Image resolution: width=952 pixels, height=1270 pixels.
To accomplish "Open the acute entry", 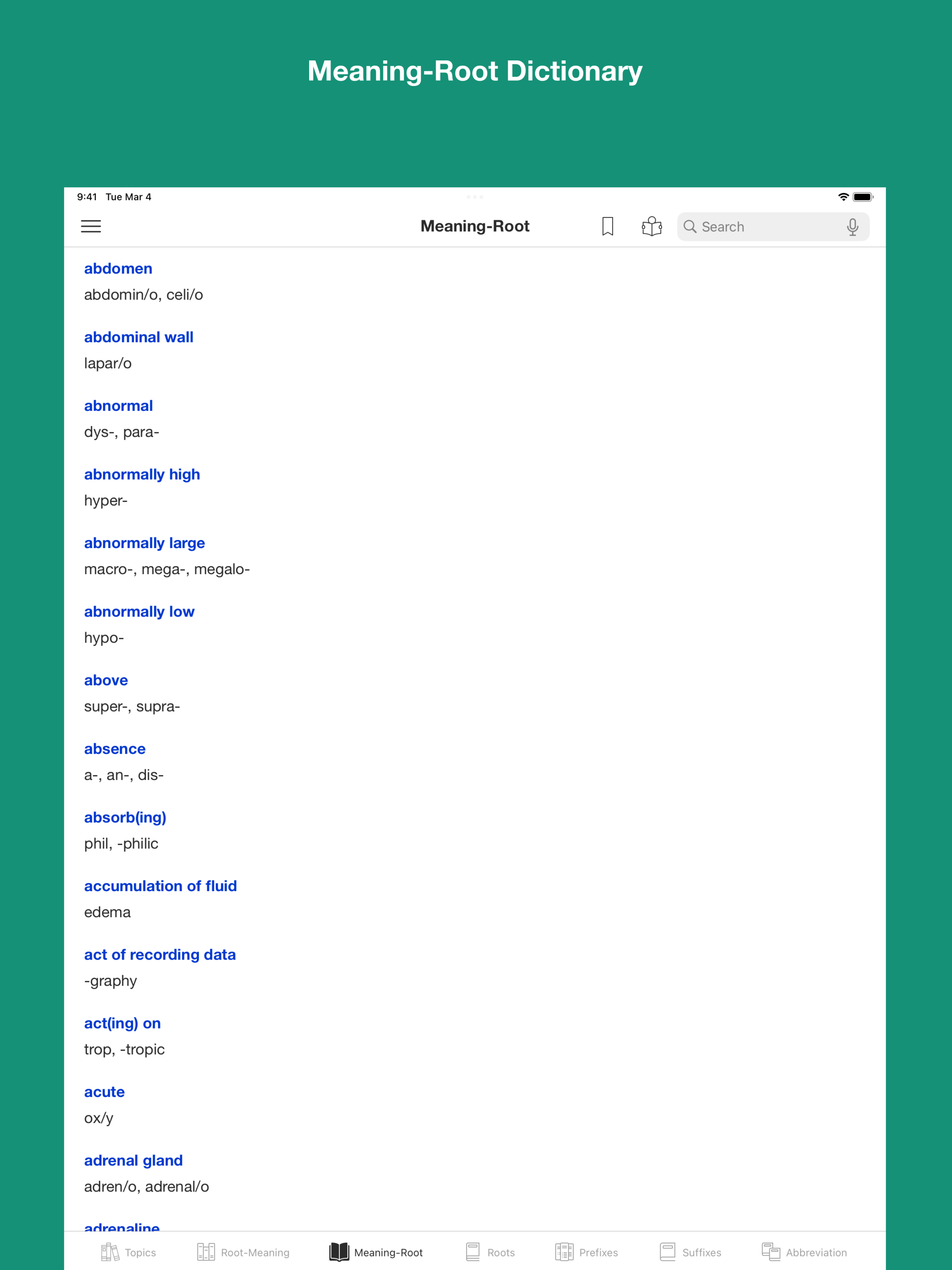I will coord(105,1092).
